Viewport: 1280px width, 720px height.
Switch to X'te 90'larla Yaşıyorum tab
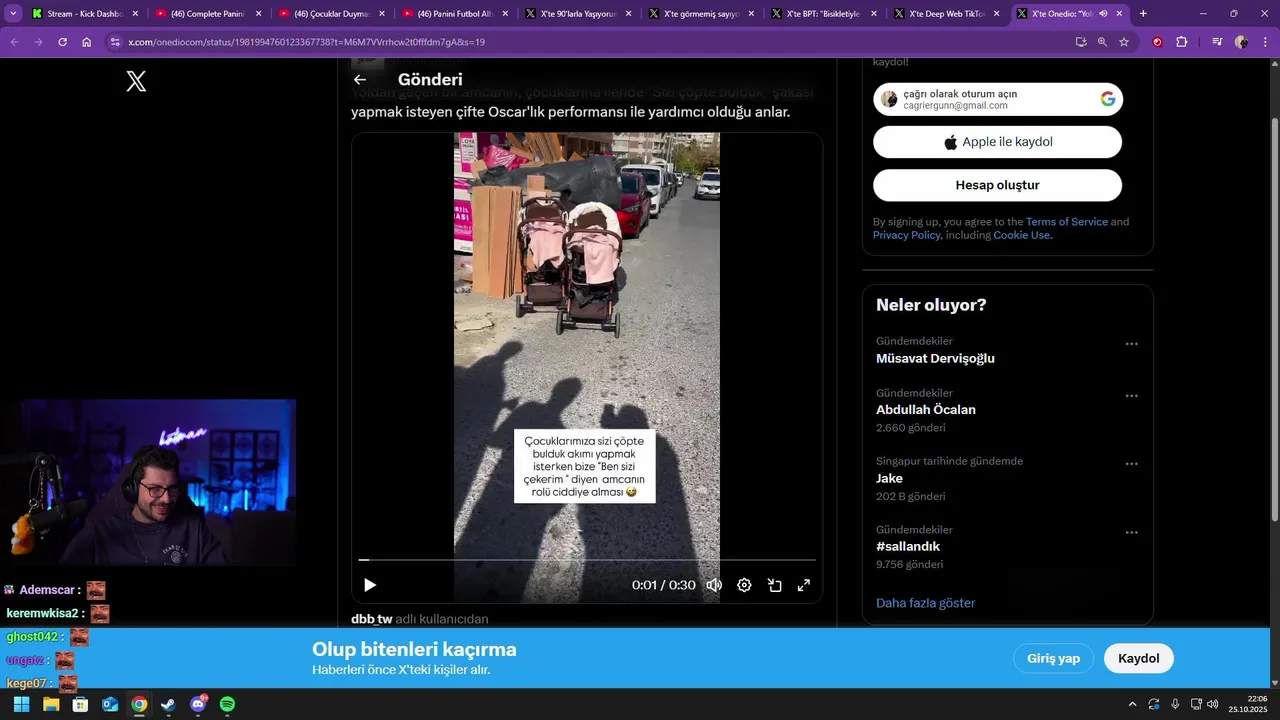(578, 14)
